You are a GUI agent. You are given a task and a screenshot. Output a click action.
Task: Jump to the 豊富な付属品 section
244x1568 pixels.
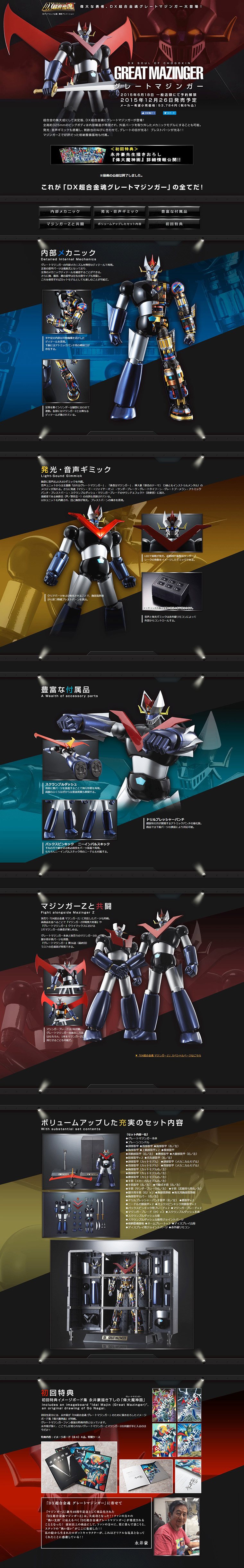click(x=174, y=211)
